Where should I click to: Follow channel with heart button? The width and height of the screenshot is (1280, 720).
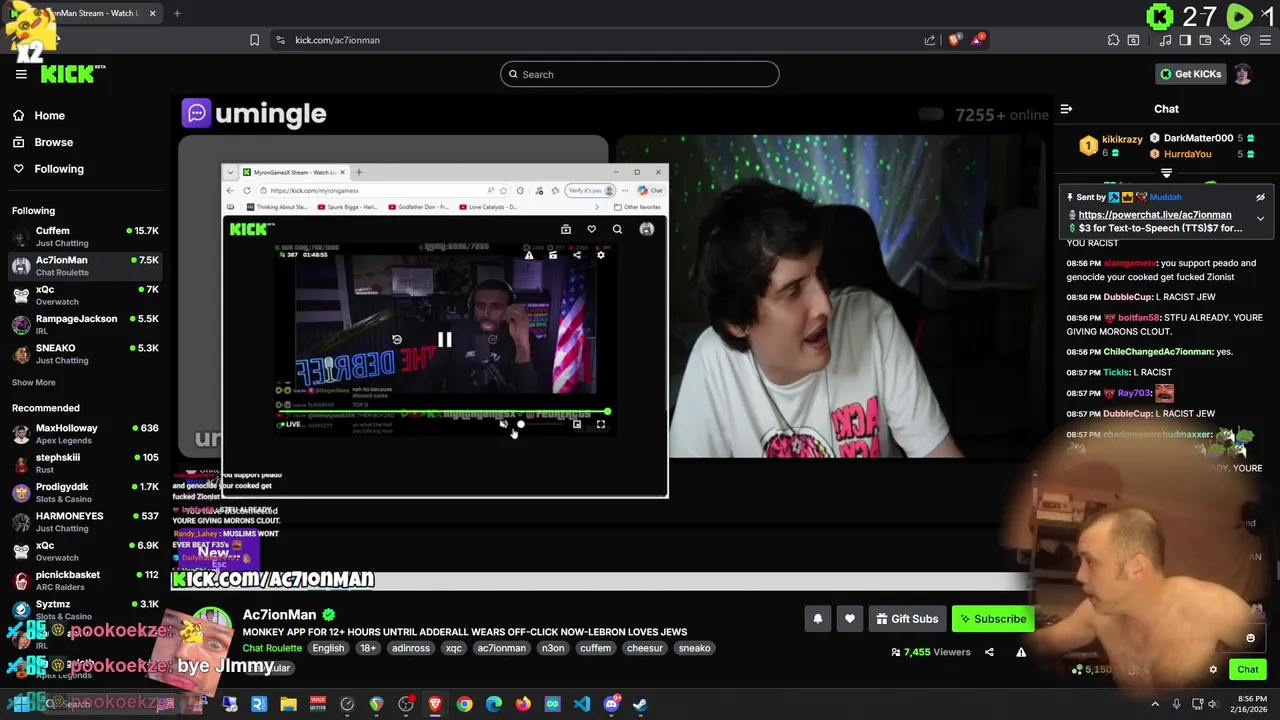coord(850,619)
